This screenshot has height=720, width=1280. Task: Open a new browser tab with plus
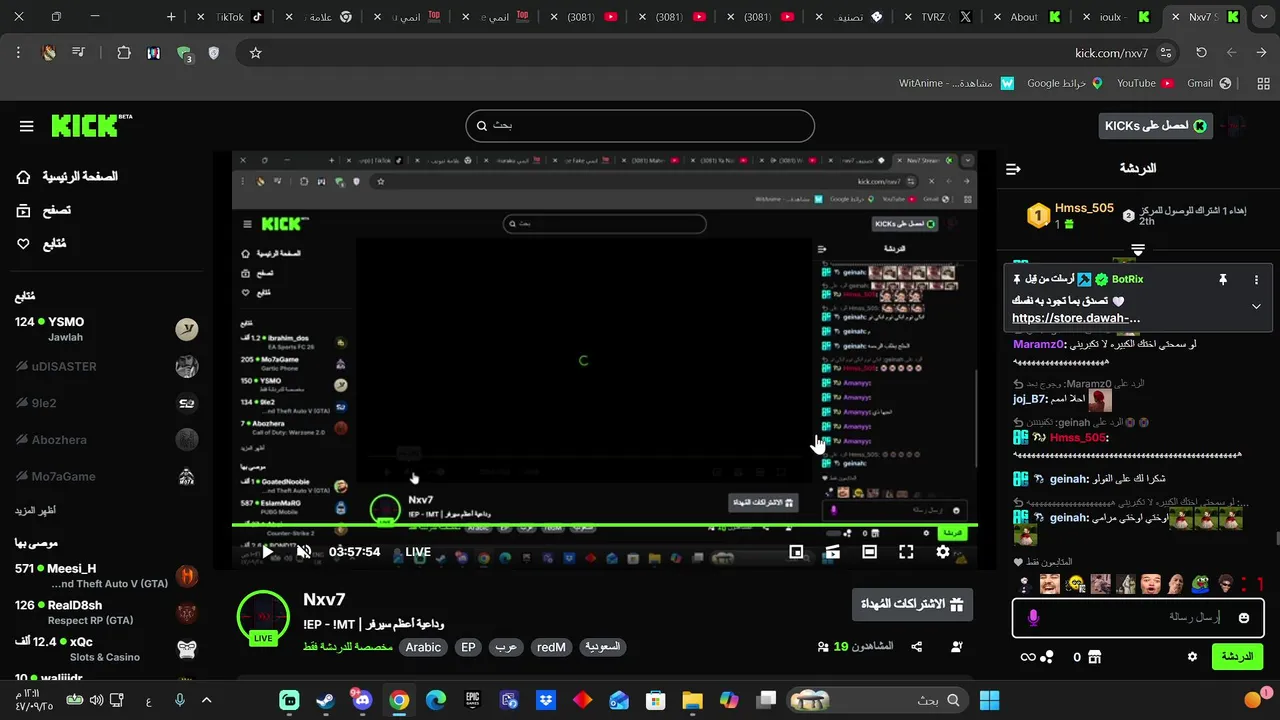pyautogui.click(x=171, y=17)
